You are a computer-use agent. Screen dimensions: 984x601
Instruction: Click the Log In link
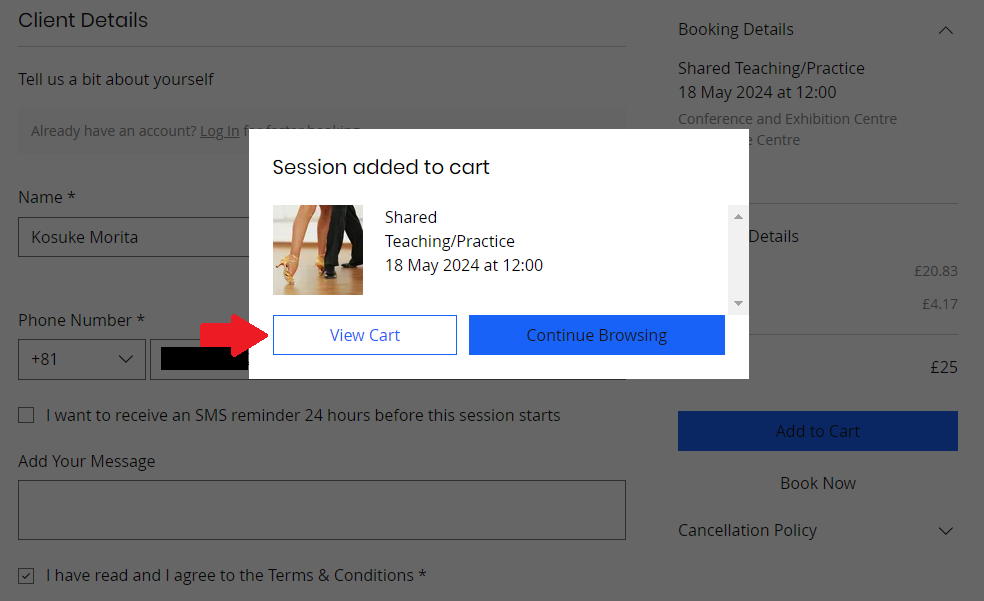220,131
